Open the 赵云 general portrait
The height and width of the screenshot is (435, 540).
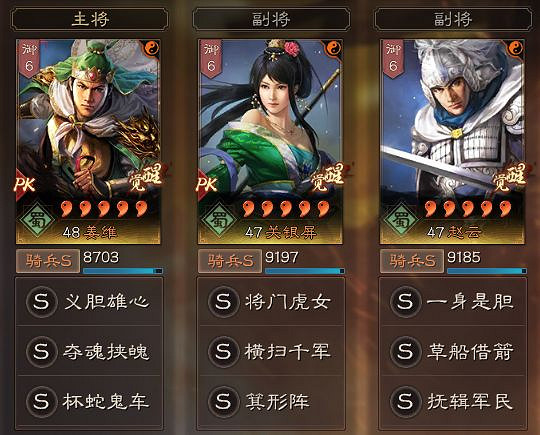click(452, 141)
